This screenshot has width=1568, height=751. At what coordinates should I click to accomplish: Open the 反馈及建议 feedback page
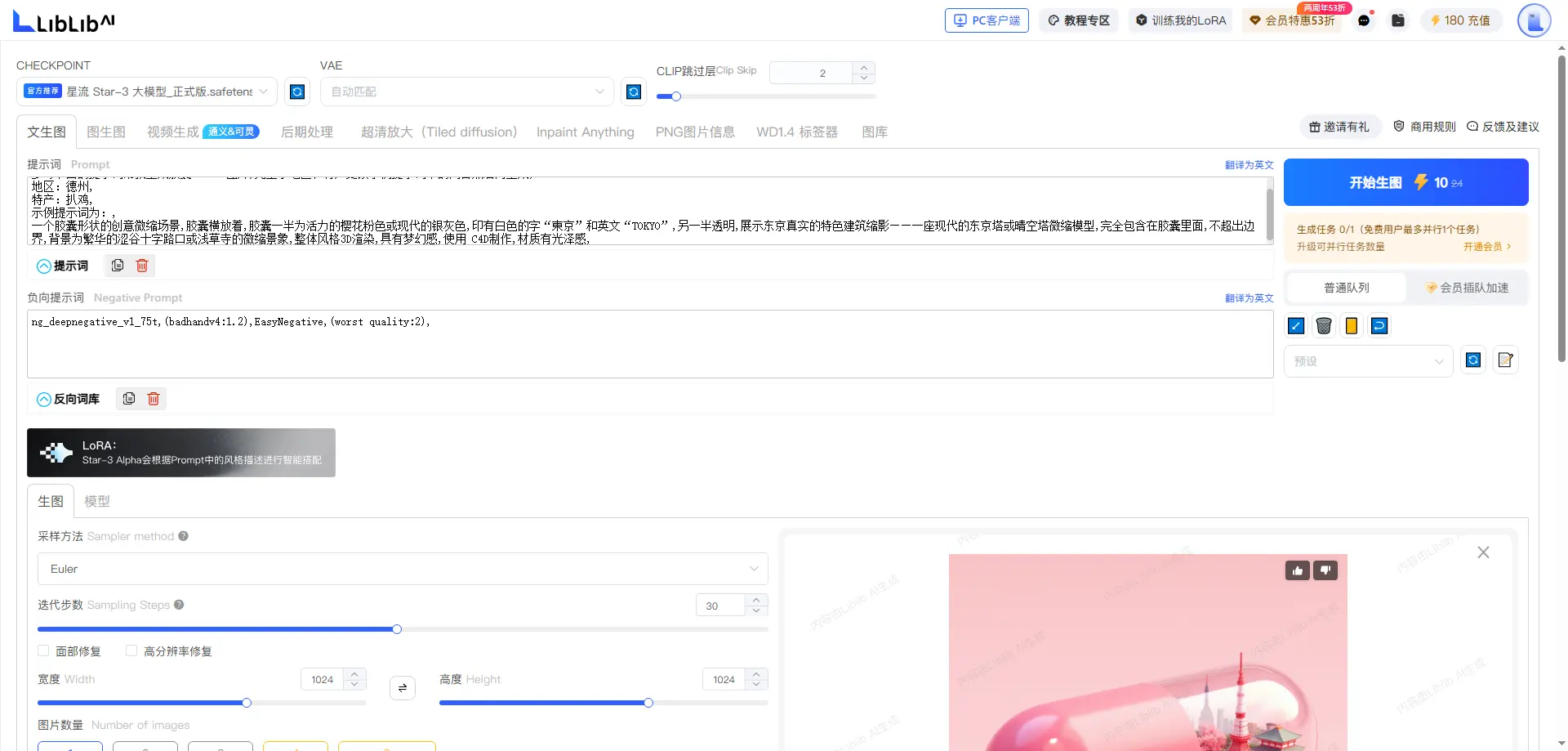coord(1503,127)
